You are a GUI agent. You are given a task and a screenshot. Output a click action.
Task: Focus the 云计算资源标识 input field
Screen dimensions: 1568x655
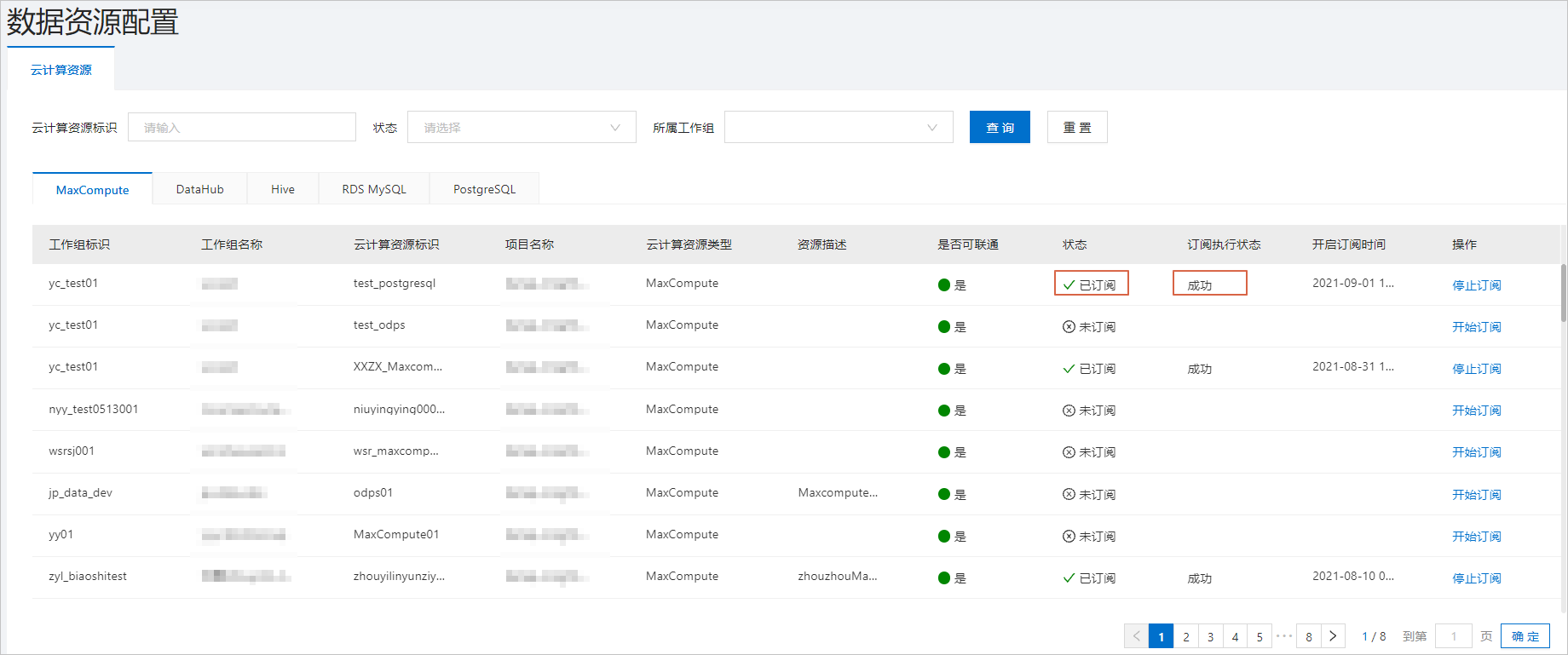click(x=242, y=127)
